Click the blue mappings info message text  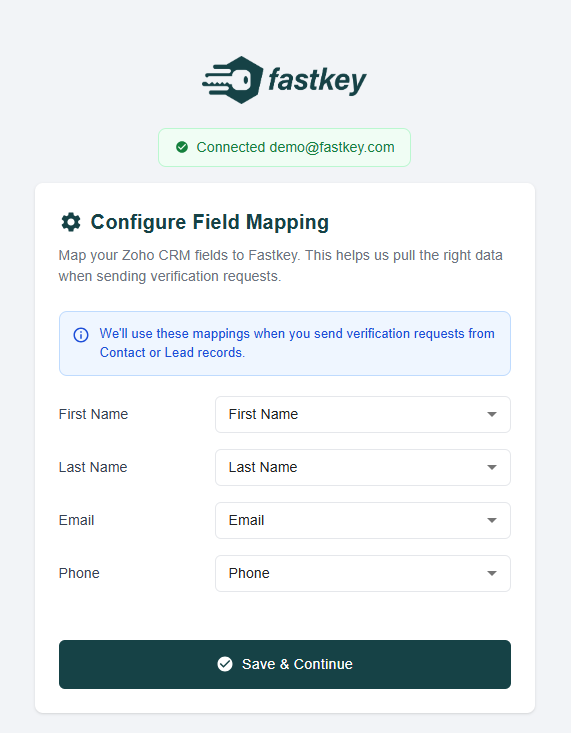pyautogui.click(x=297, y=343)
